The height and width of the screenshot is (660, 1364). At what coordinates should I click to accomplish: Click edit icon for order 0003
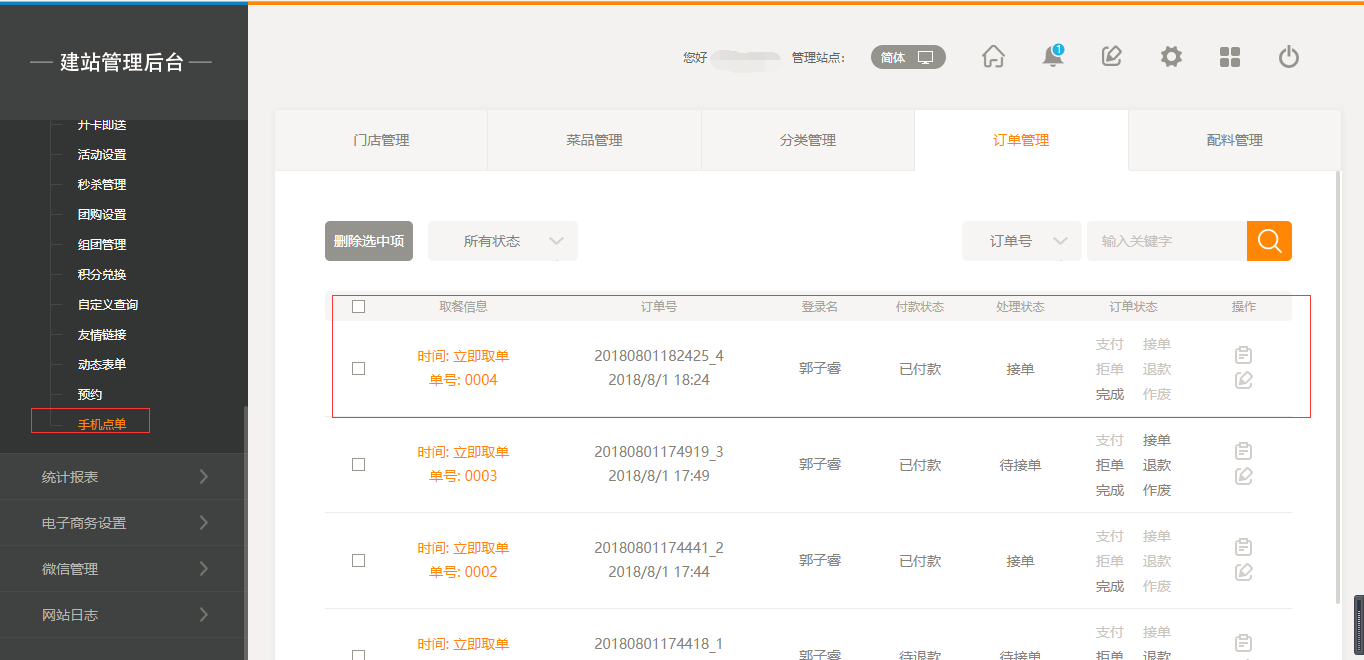tap(1243, 476)
